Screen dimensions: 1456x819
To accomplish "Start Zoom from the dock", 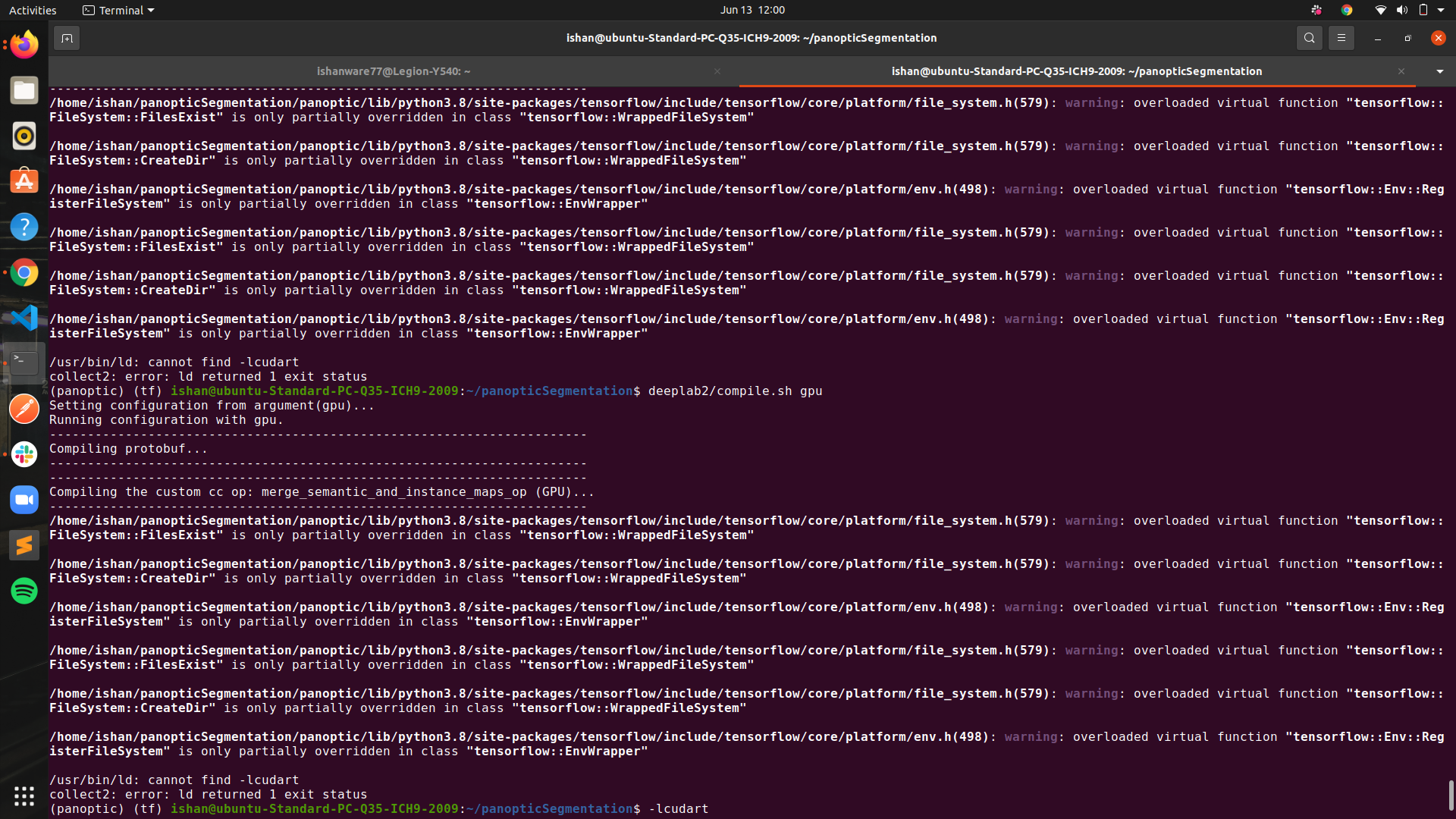I will 24,499.
